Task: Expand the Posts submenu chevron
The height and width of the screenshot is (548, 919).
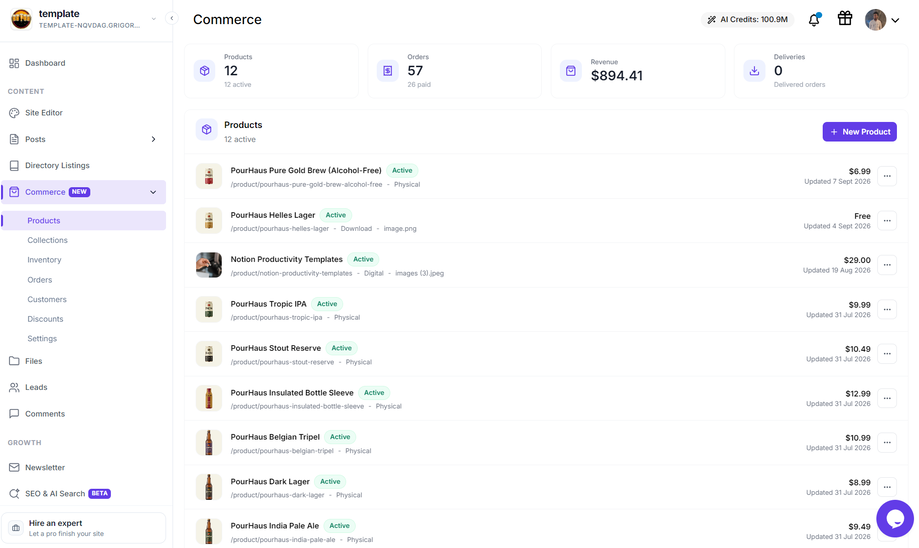Action: (154, 139)
